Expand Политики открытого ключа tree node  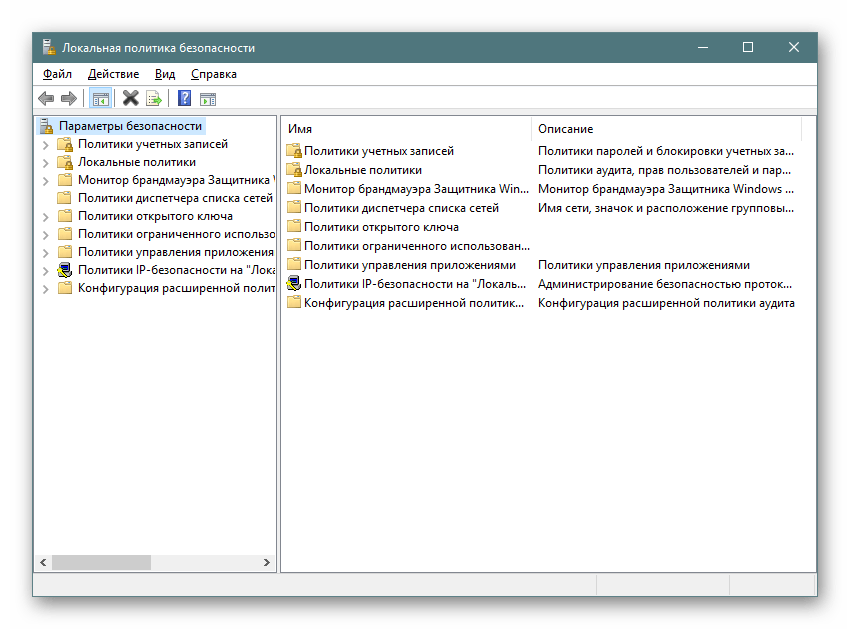(45, 216)
